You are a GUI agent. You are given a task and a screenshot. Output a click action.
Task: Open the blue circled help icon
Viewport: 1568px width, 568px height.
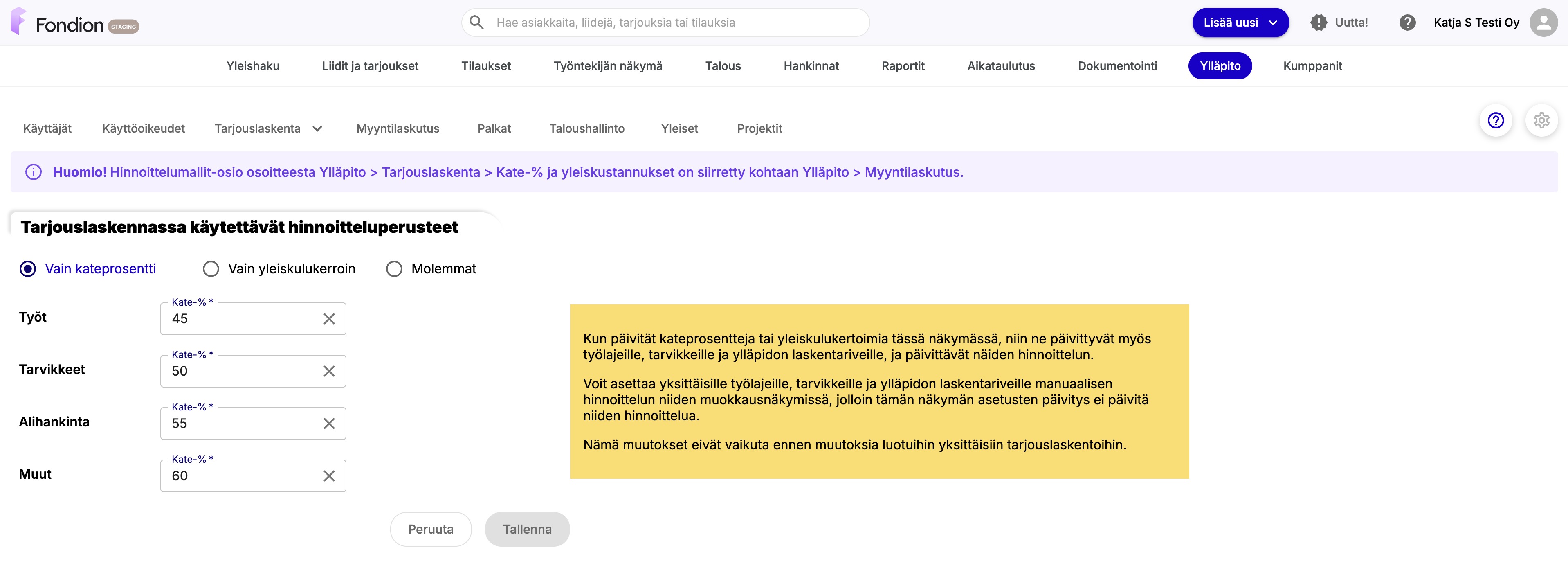click(x=1496, y=121)
